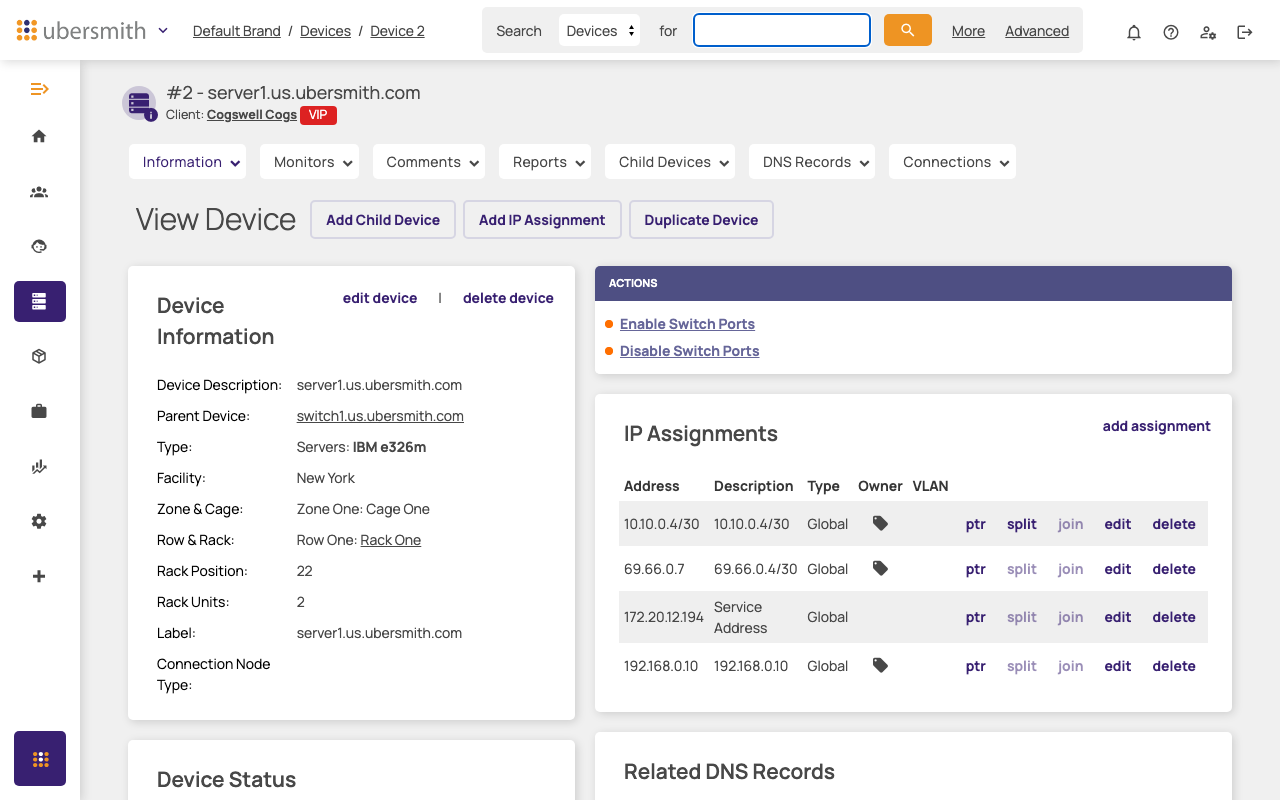Screen dimensions: 1280x800
Task: Click Default Brand breadcrumb
Action: pyautogui.click(x=237, y=31)
